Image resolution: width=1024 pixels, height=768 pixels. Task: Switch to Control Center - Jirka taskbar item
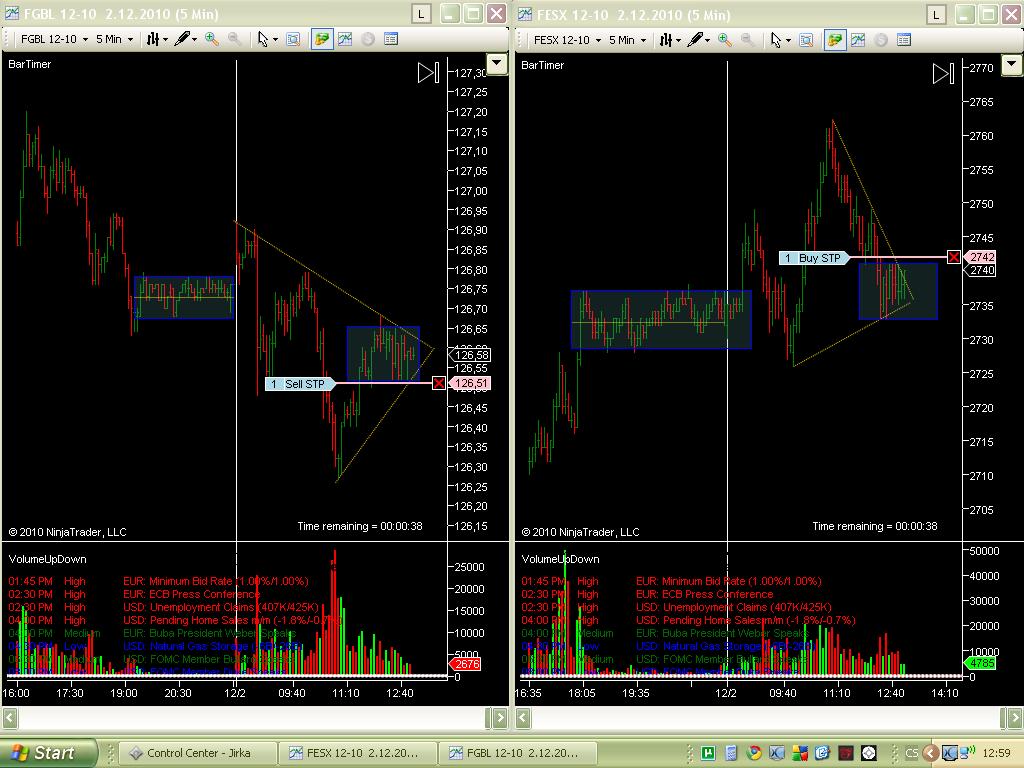click(199, 753)
